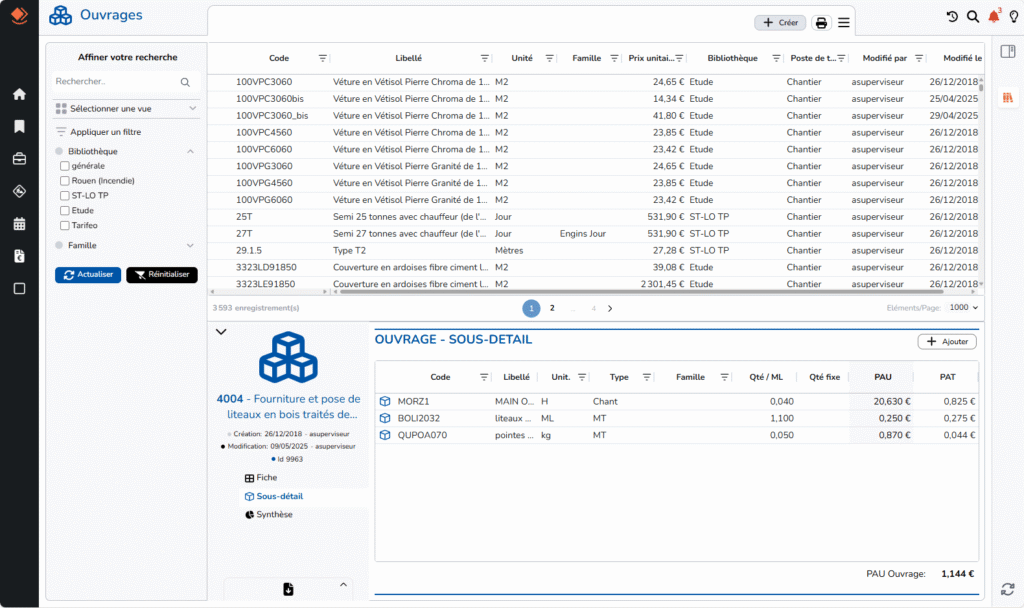Open the Fiche tab
1024x608 pixels.
click(266, 478)
